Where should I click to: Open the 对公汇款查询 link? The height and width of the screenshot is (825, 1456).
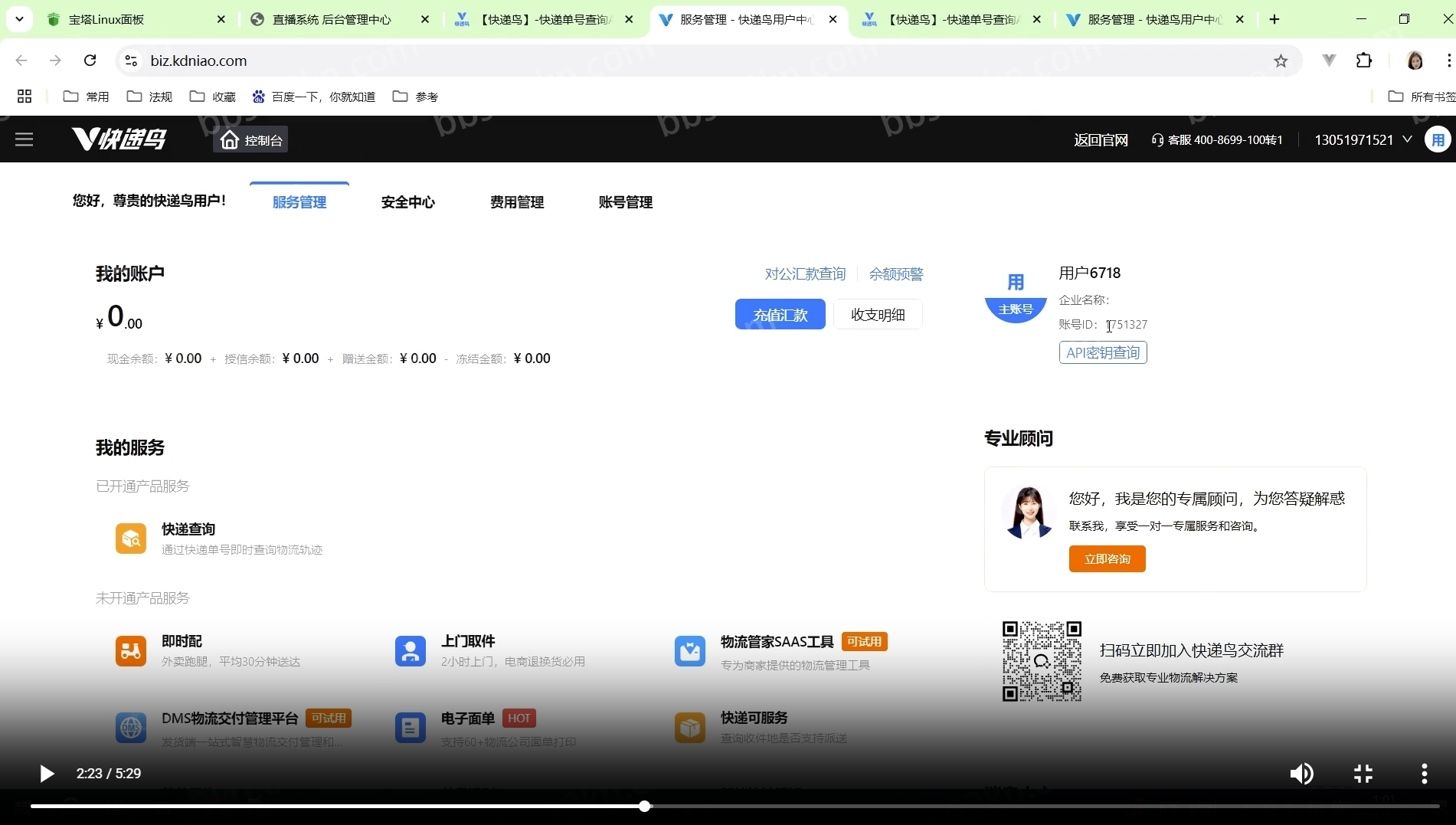805,274
